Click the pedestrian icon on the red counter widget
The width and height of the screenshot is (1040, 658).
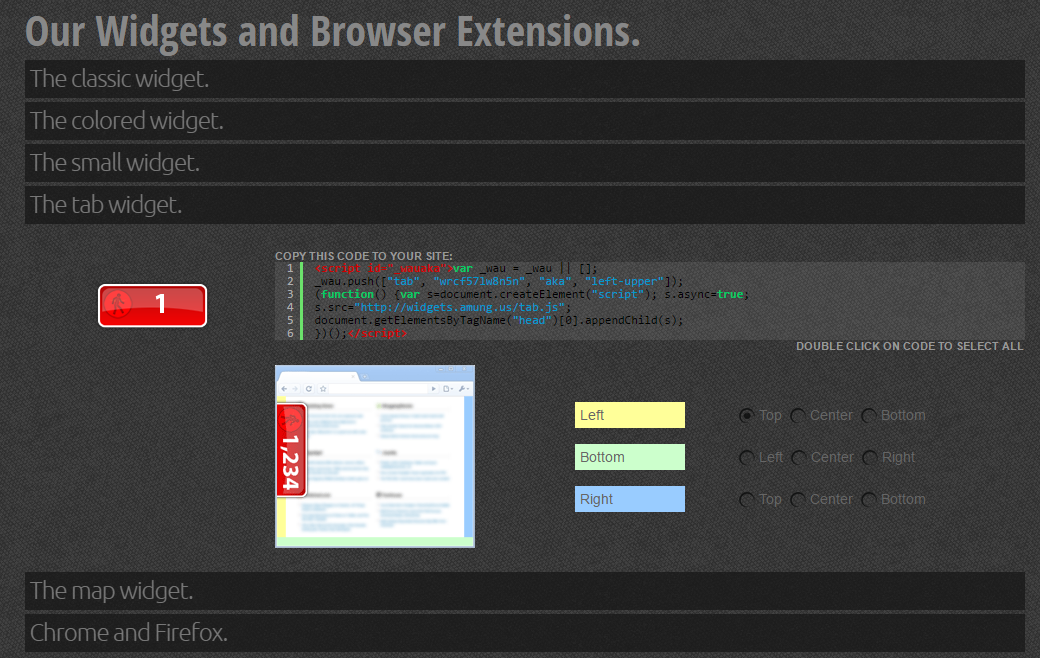(x=119, y=304)
